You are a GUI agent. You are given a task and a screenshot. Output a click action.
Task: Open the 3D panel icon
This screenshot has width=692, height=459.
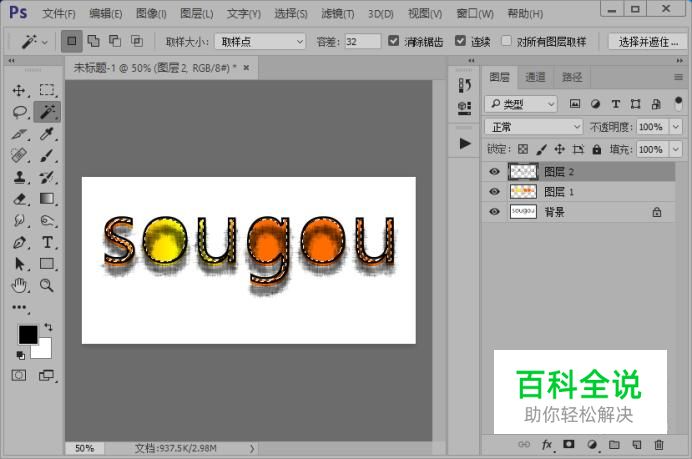(464, 108)
